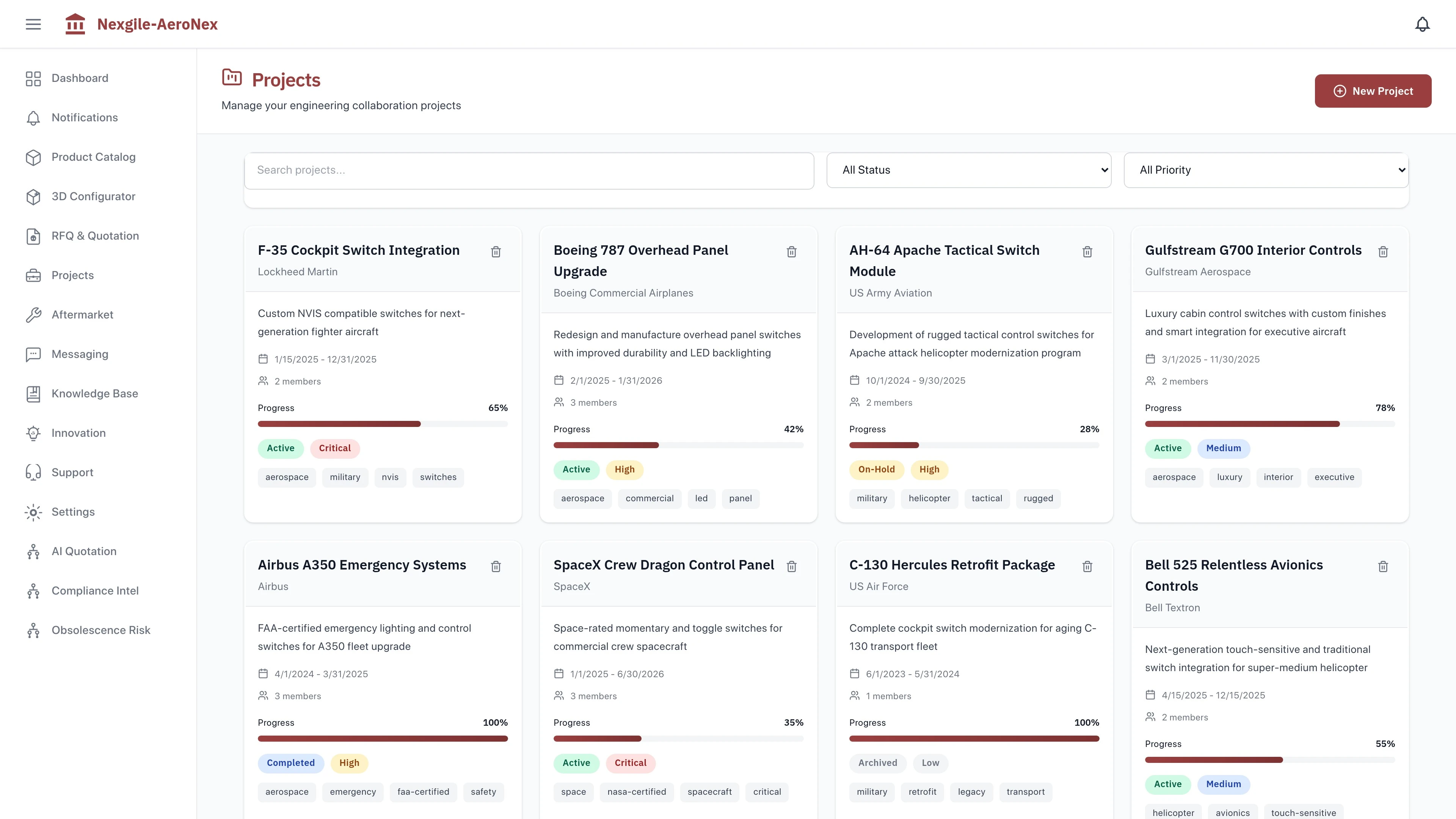1456x819 pixels.
Task: Open the All Status dropdown
Action: tap(968, 170)
